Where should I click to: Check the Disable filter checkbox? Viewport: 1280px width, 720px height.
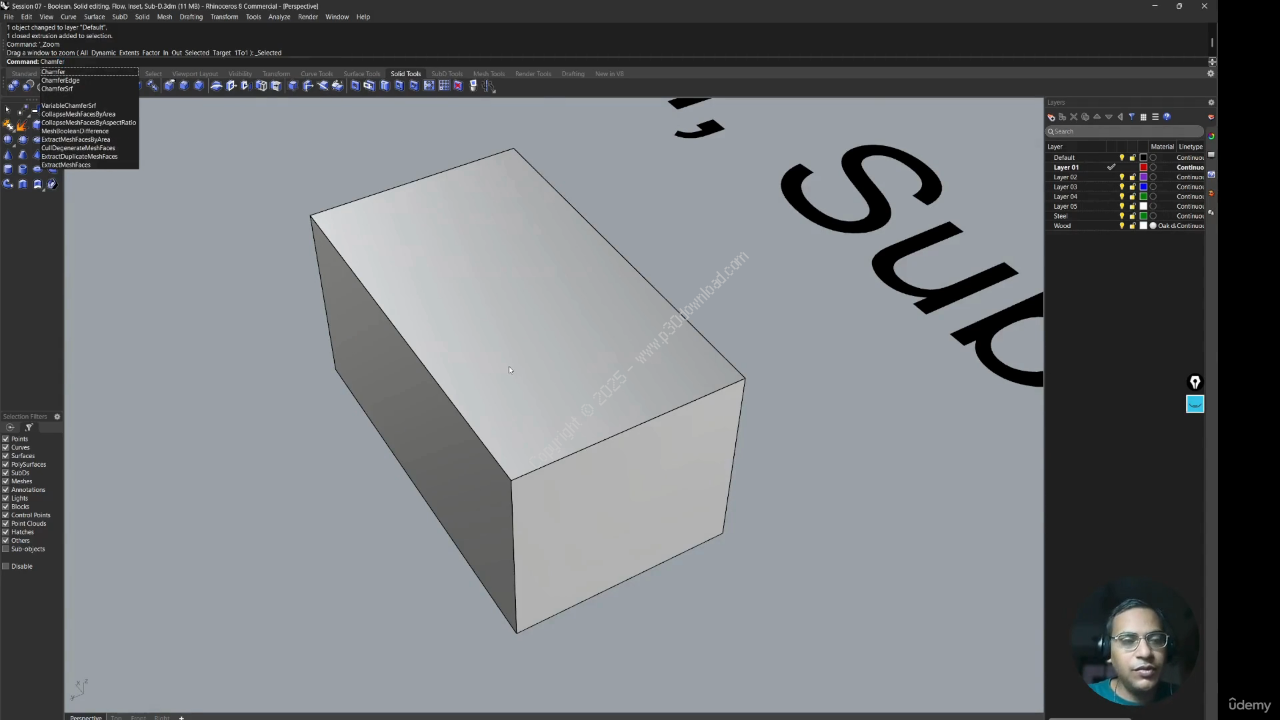point(6,566)
